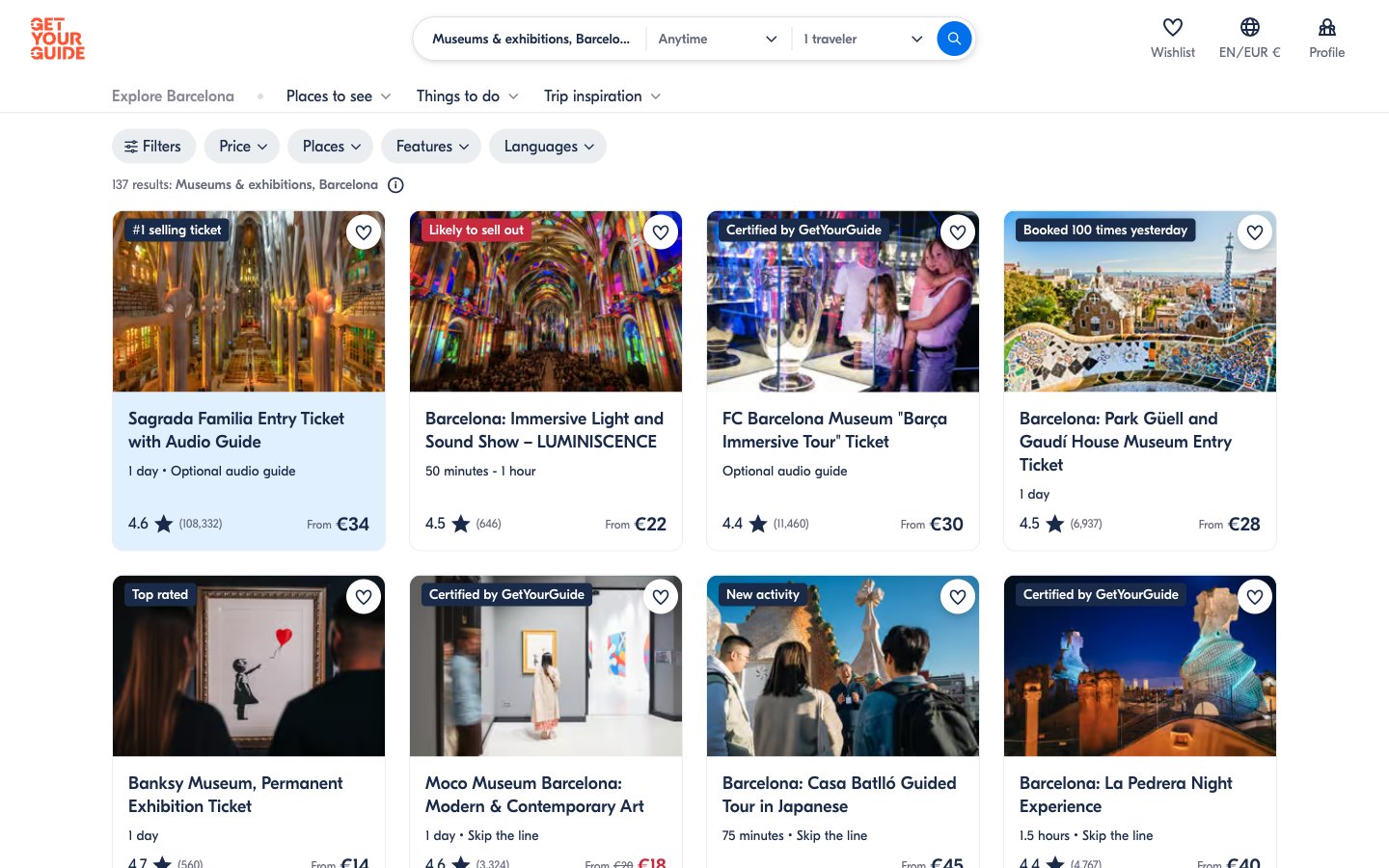The image size is (1389, 868).
Task: Click the Explore Barcelona link
Action: (173, 96)
